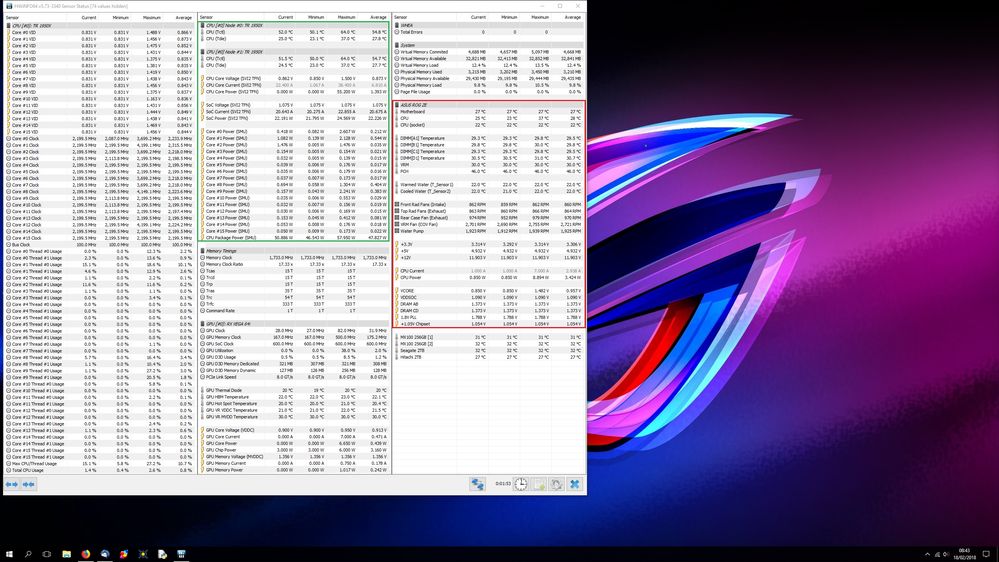Click the Current column header in left pane
This screenshot has width=999, height=562.
pyautogui.click(x=89, y=18)
